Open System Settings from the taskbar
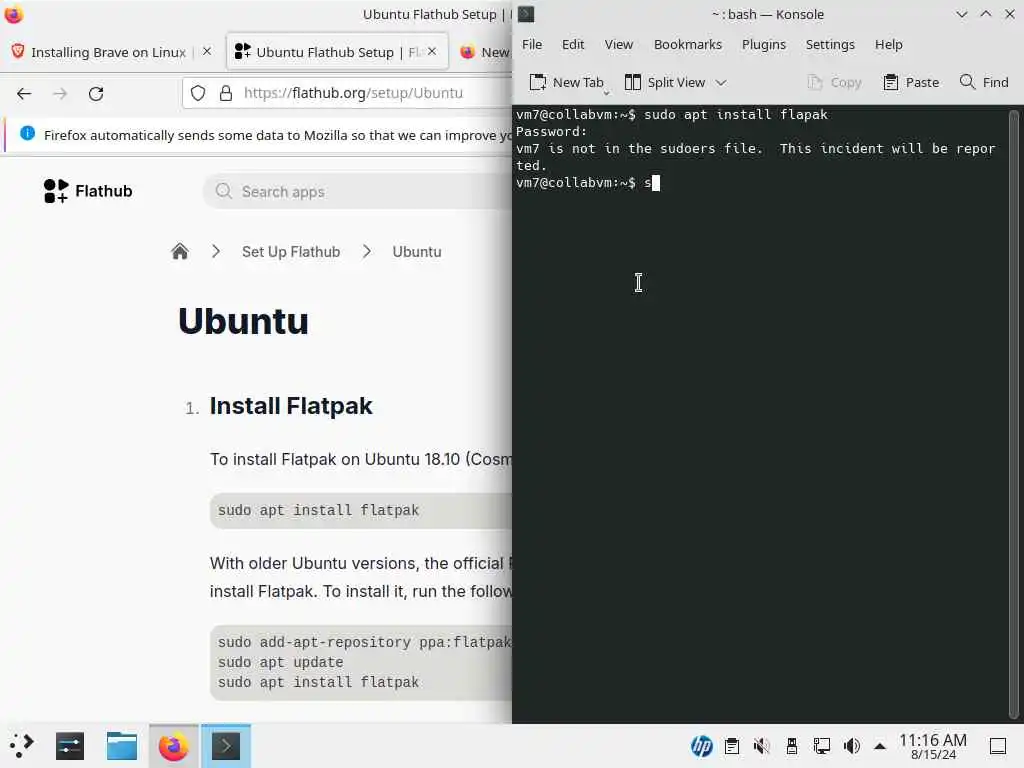The height and width of the screenshot is (768, 1024). (70, 746)
